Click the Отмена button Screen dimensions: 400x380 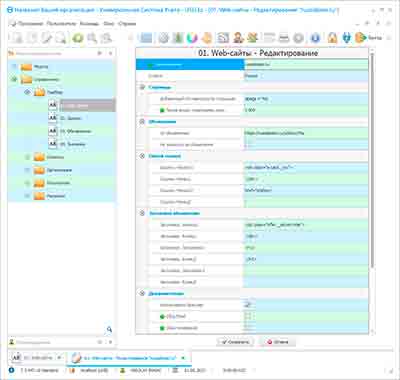coord(277,342)
